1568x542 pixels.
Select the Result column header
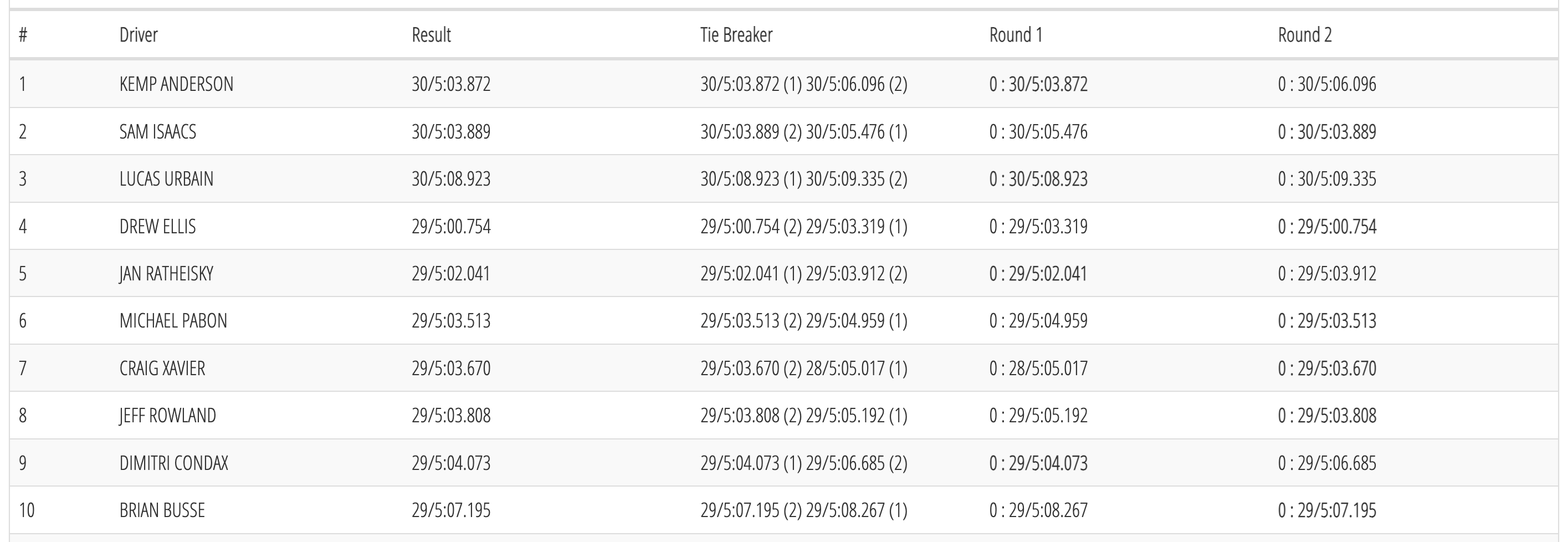pos(431,35)
